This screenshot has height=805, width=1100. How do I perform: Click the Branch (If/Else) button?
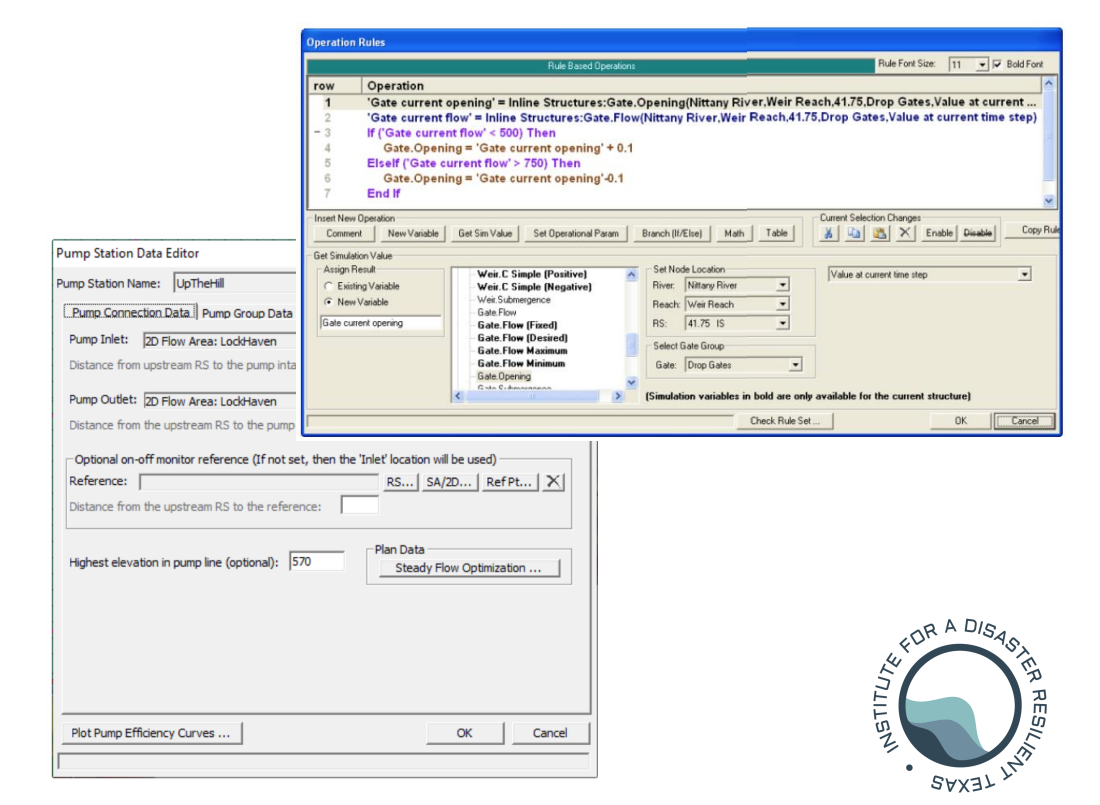671,233
